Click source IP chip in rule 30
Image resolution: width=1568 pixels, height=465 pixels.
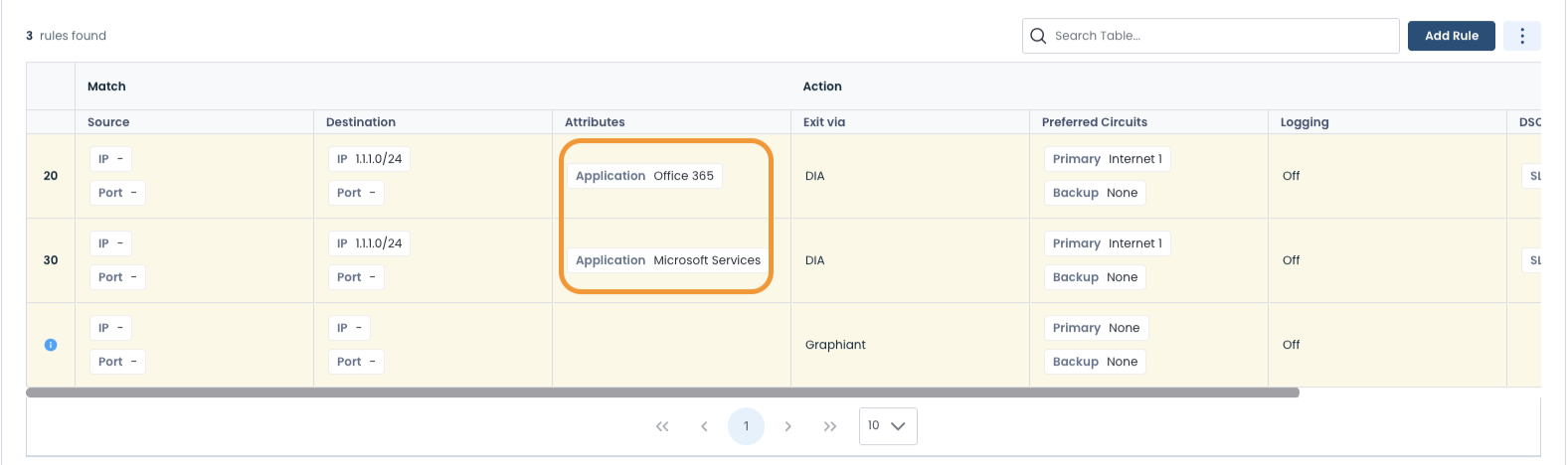pos(110,243)
